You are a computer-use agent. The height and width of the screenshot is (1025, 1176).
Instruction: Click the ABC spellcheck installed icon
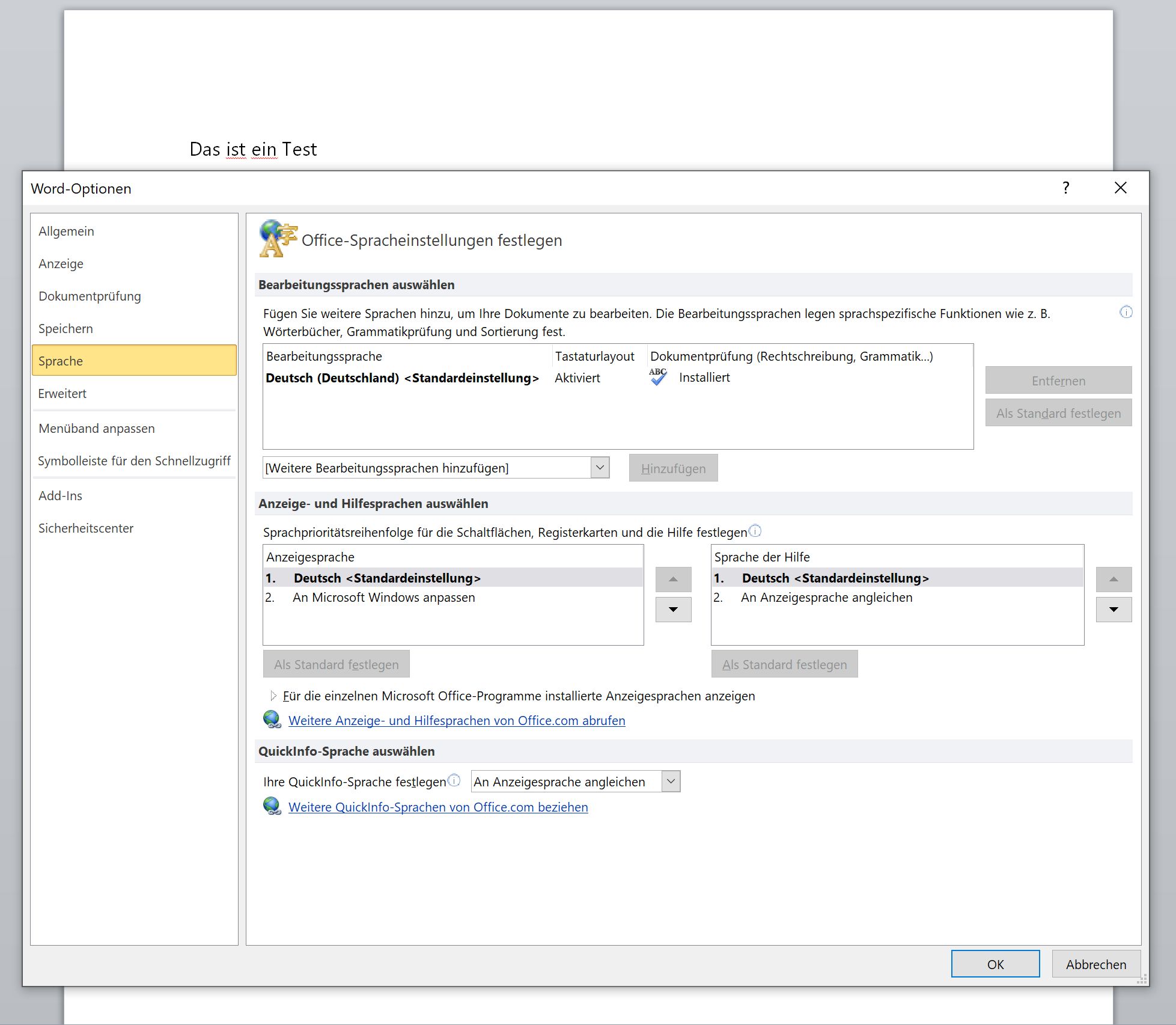tap(658, 377)
